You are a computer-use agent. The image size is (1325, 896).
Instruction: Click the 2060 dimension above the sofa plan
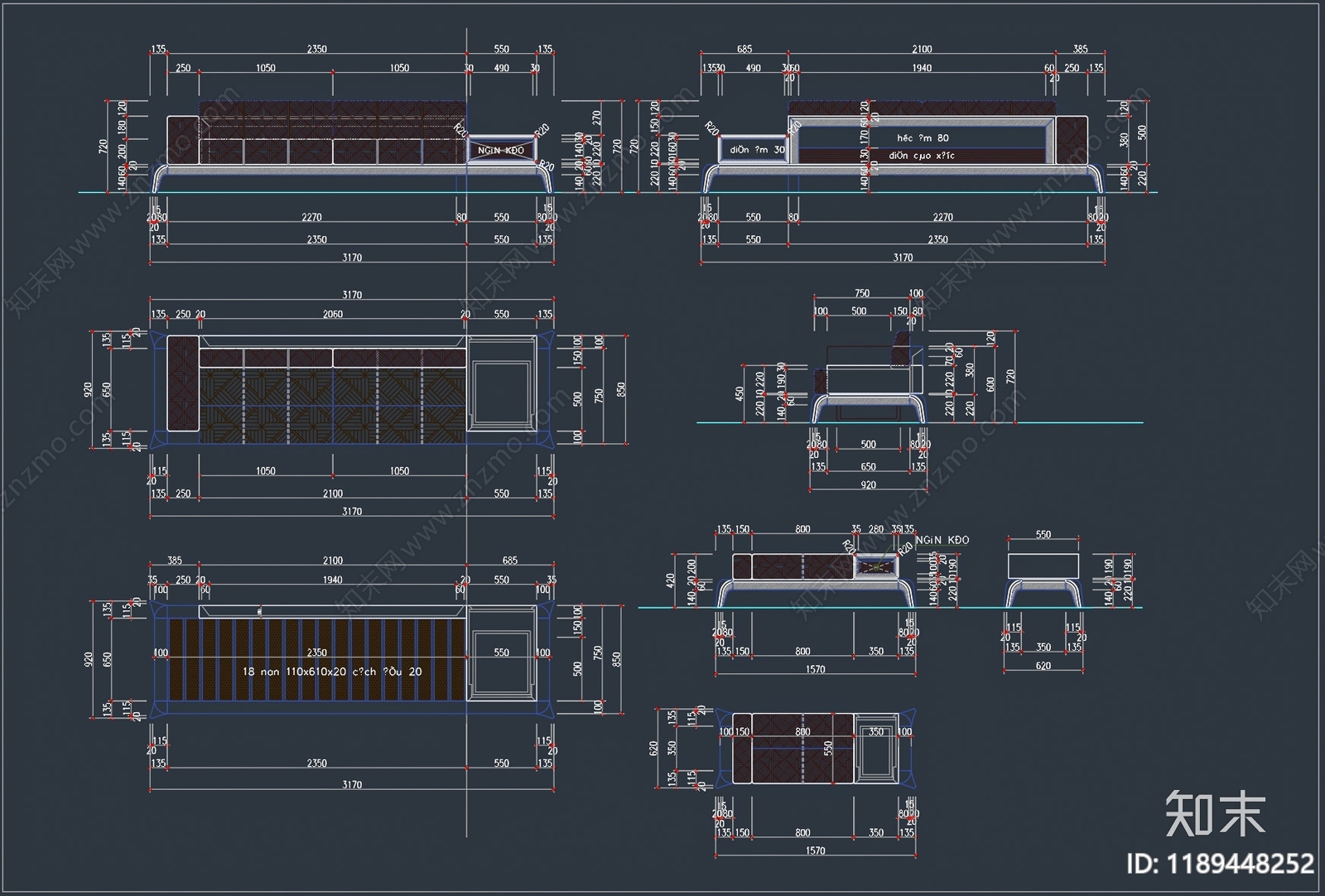[332, 315]
